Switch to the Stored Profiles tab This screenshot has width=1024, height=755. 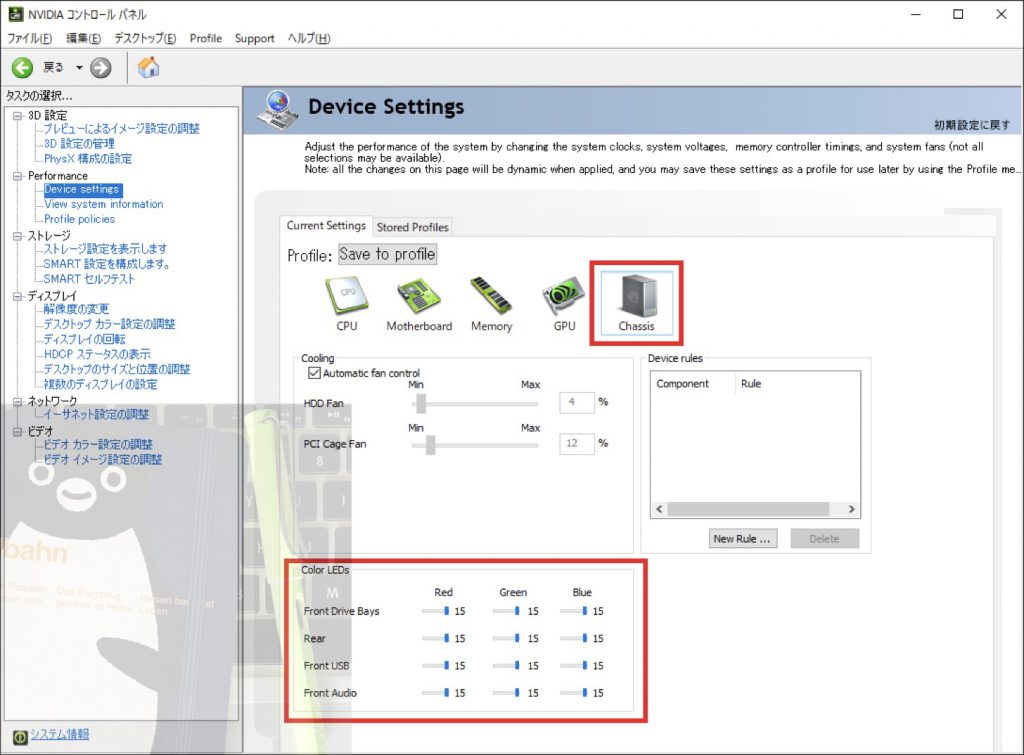pyautogui.click(x=413, y=227)
